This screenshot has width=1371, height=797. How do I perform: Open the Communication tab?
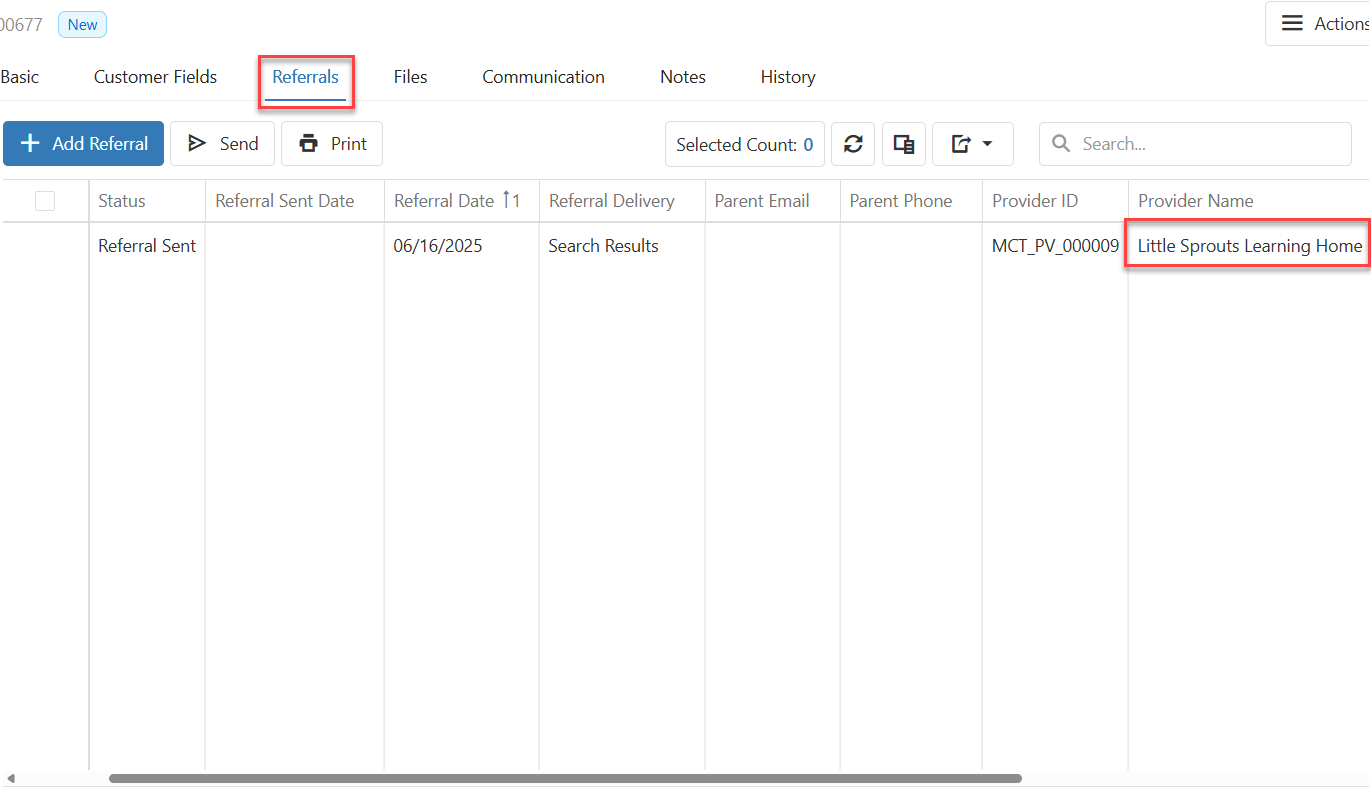543,77
